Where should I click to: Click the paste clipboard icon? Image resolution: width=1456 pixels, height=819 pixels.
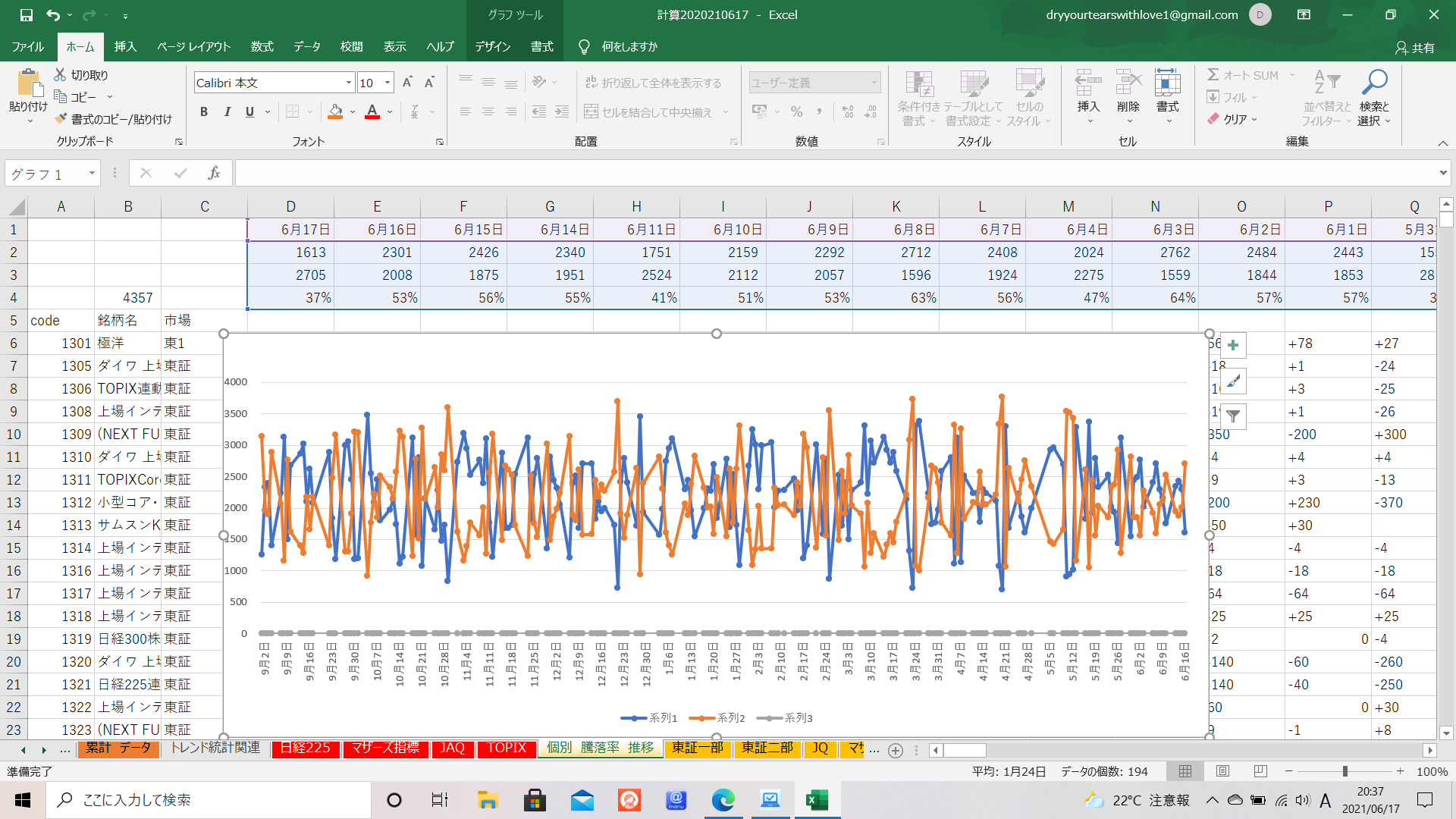coord(28,83)
